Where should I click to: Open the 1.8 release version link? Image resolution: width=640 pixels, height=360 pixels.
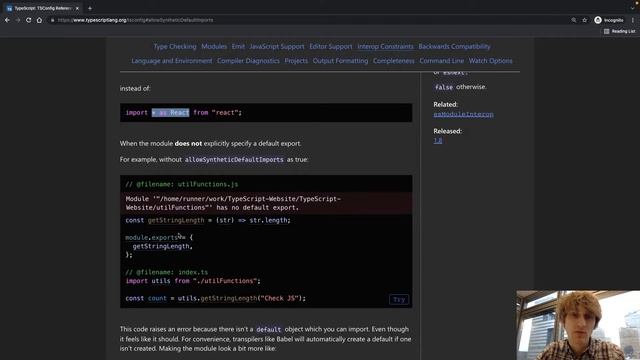(x=438, y=140)
